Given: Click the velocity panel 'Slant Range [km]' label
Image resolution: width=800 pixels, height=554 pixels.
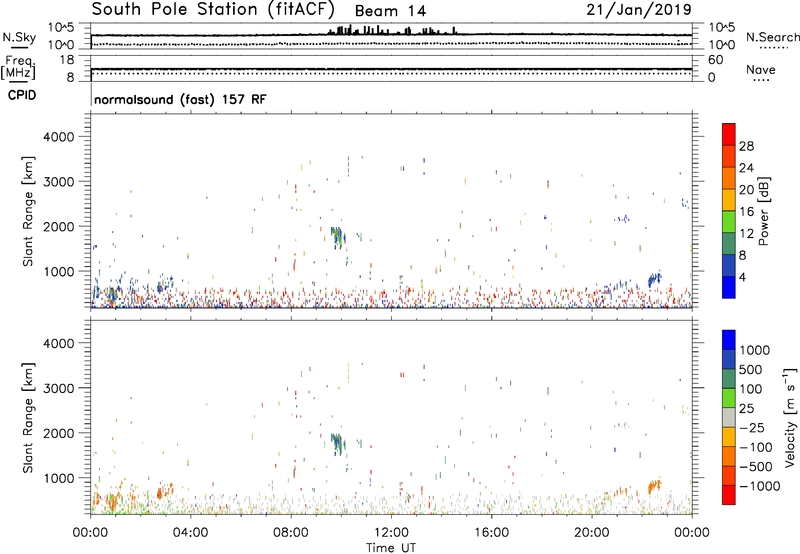Looking at the screenshot, I should 28,417.
